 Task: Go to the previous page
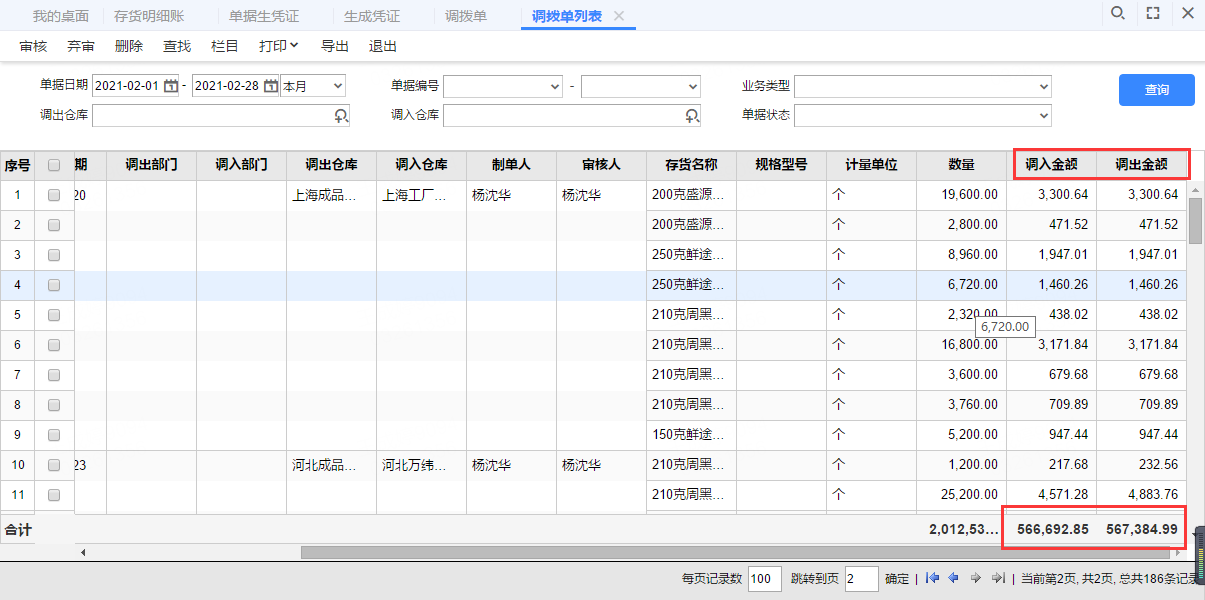pyautogui.click(x=954, y=578)
